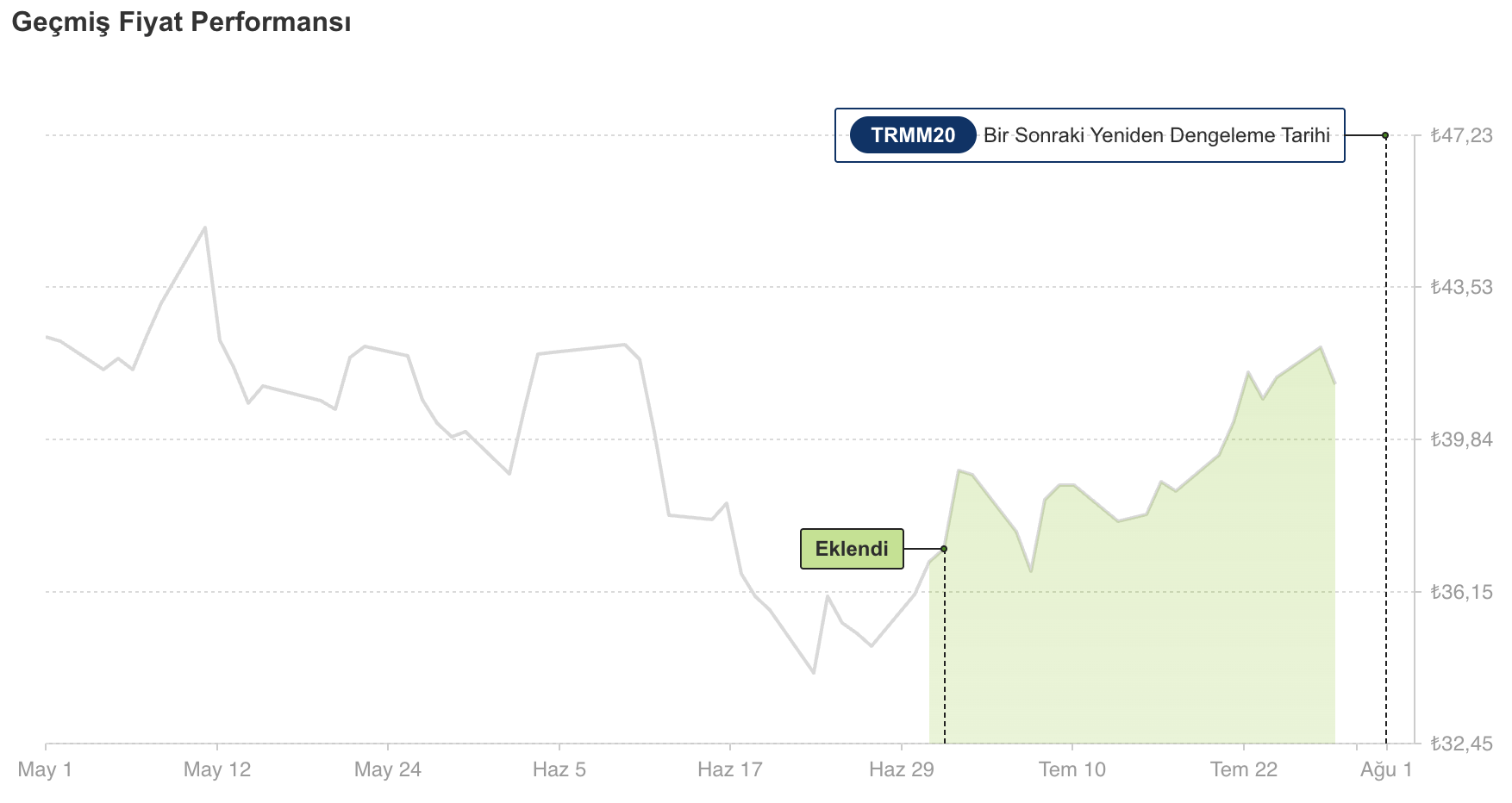Click the ₺47,23 price label
This screenshot has width=1512, height=803.
(1462, 135)
